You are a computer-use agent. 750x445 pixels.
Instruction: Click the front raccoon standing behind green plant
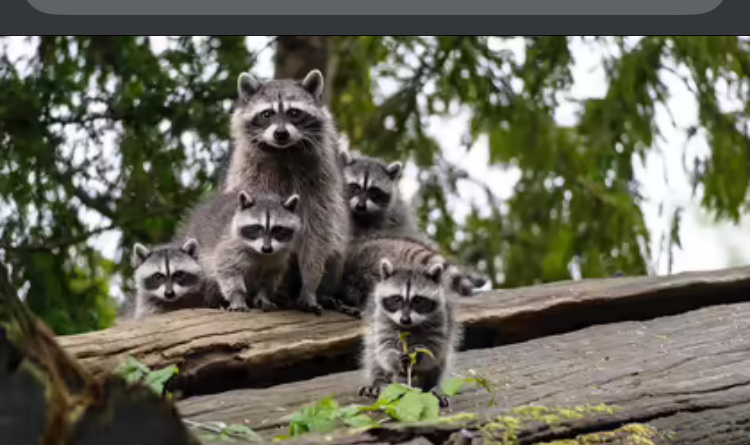pyautogui.click(x=407, y=310)
